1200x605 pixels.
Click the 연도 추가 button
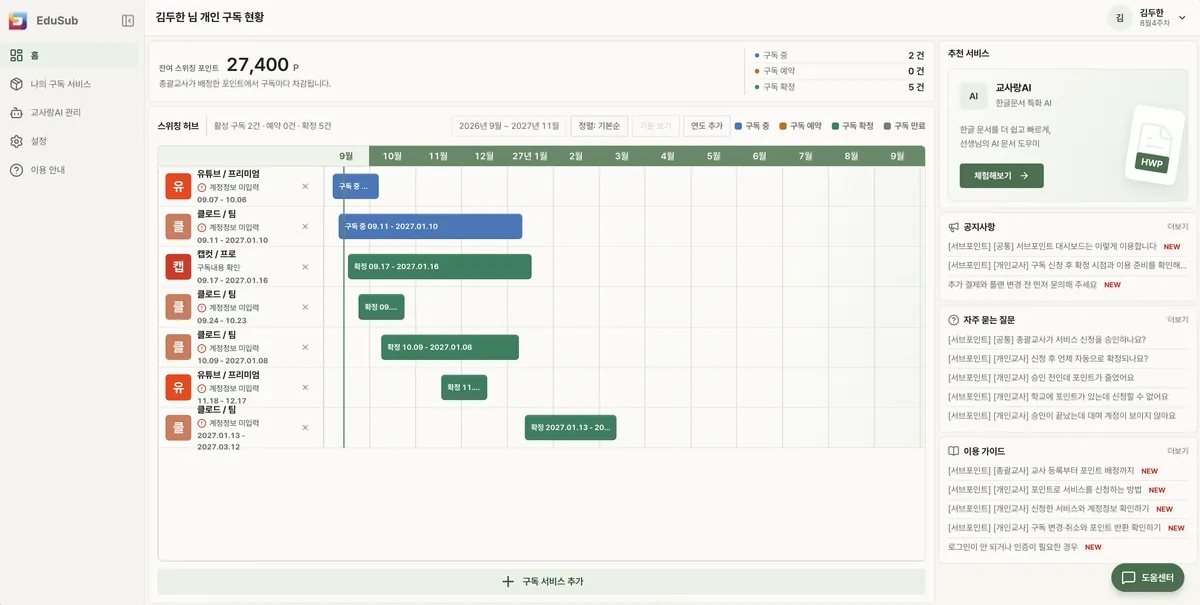tap(706, 126)
